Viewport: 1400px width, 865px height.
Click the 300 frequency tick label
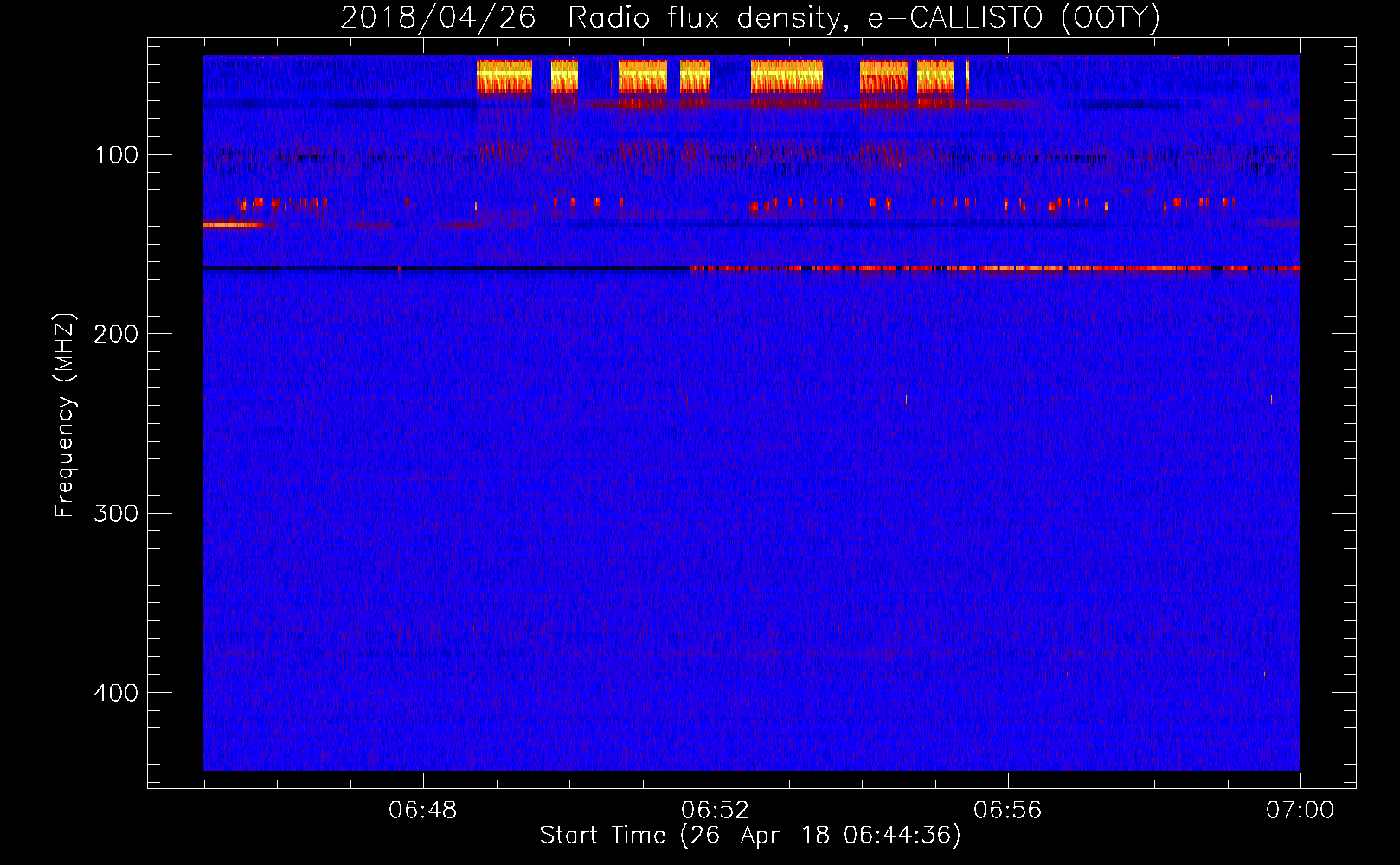(x=116, y=514)
